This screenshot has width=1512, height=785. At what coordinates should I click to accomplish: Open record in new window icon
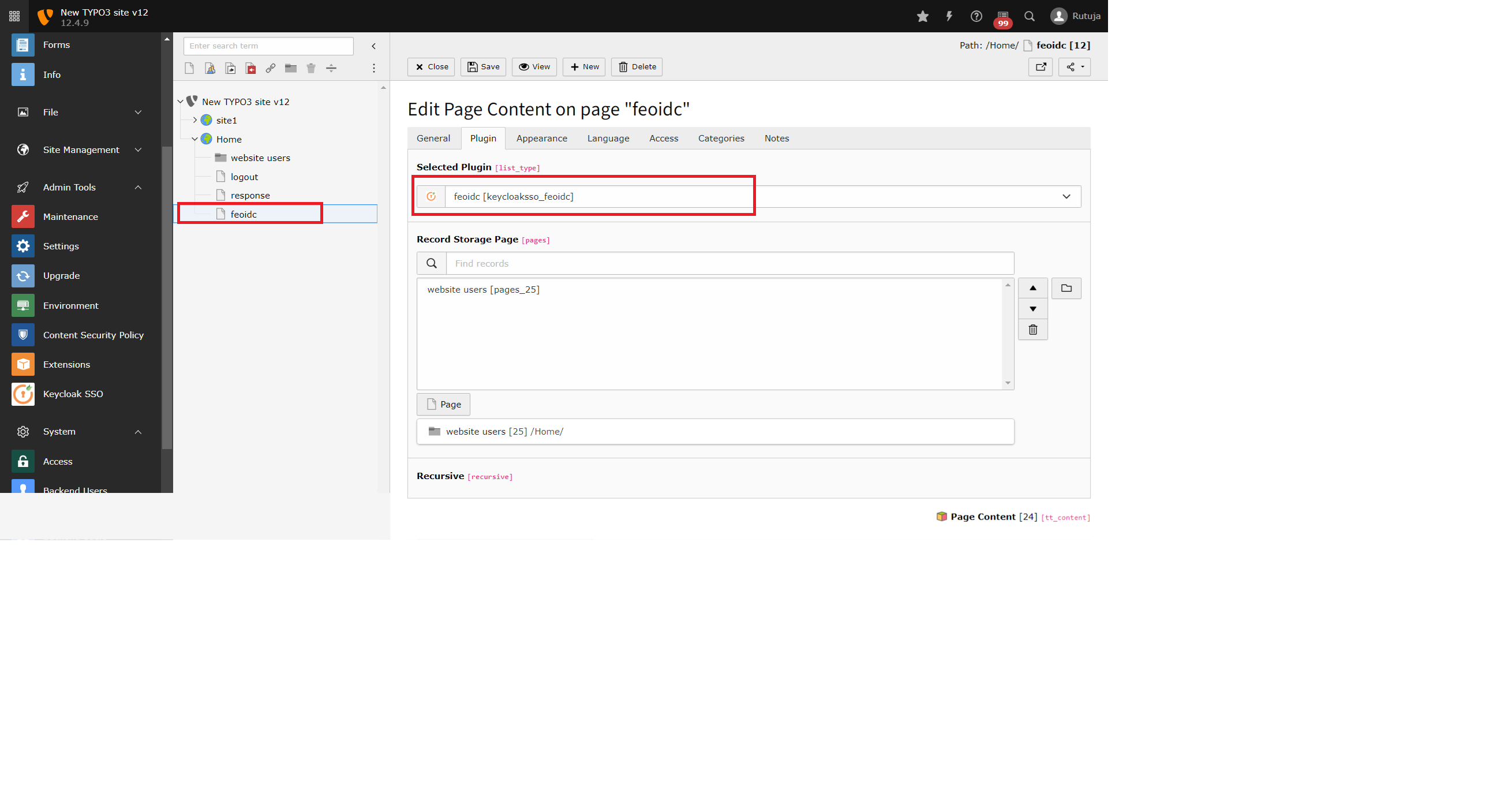pyautogui.click(x=1040, y=67)
